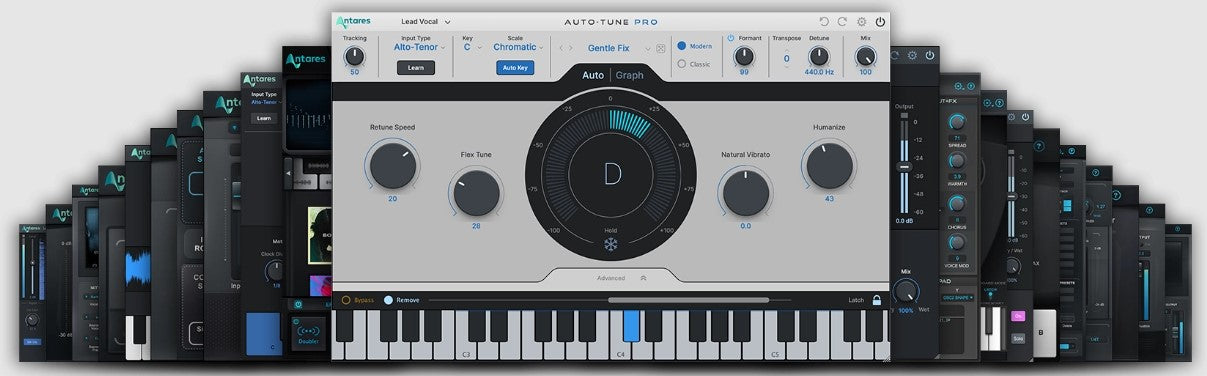Click the Tracking knob
The width and height of the screenshot is (1207, 376).
pos(354,56)
